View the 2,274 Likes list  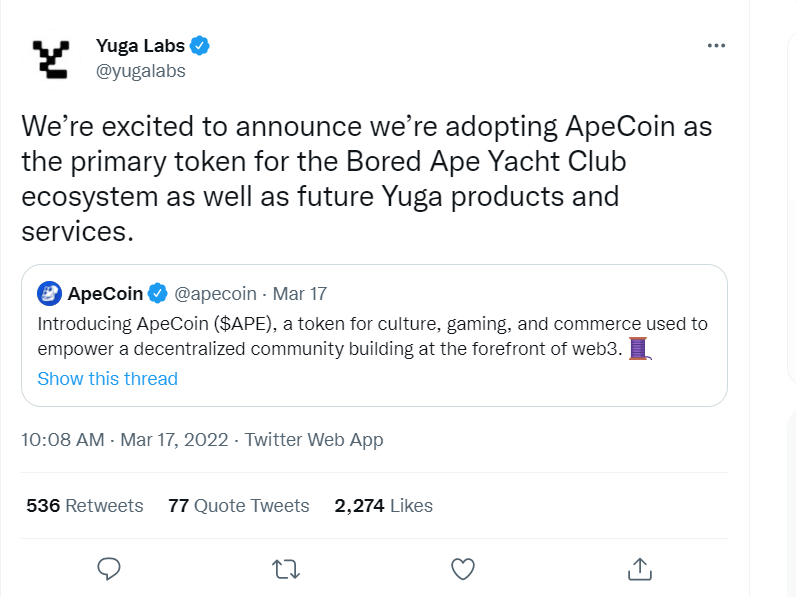[x=383, y=506]
